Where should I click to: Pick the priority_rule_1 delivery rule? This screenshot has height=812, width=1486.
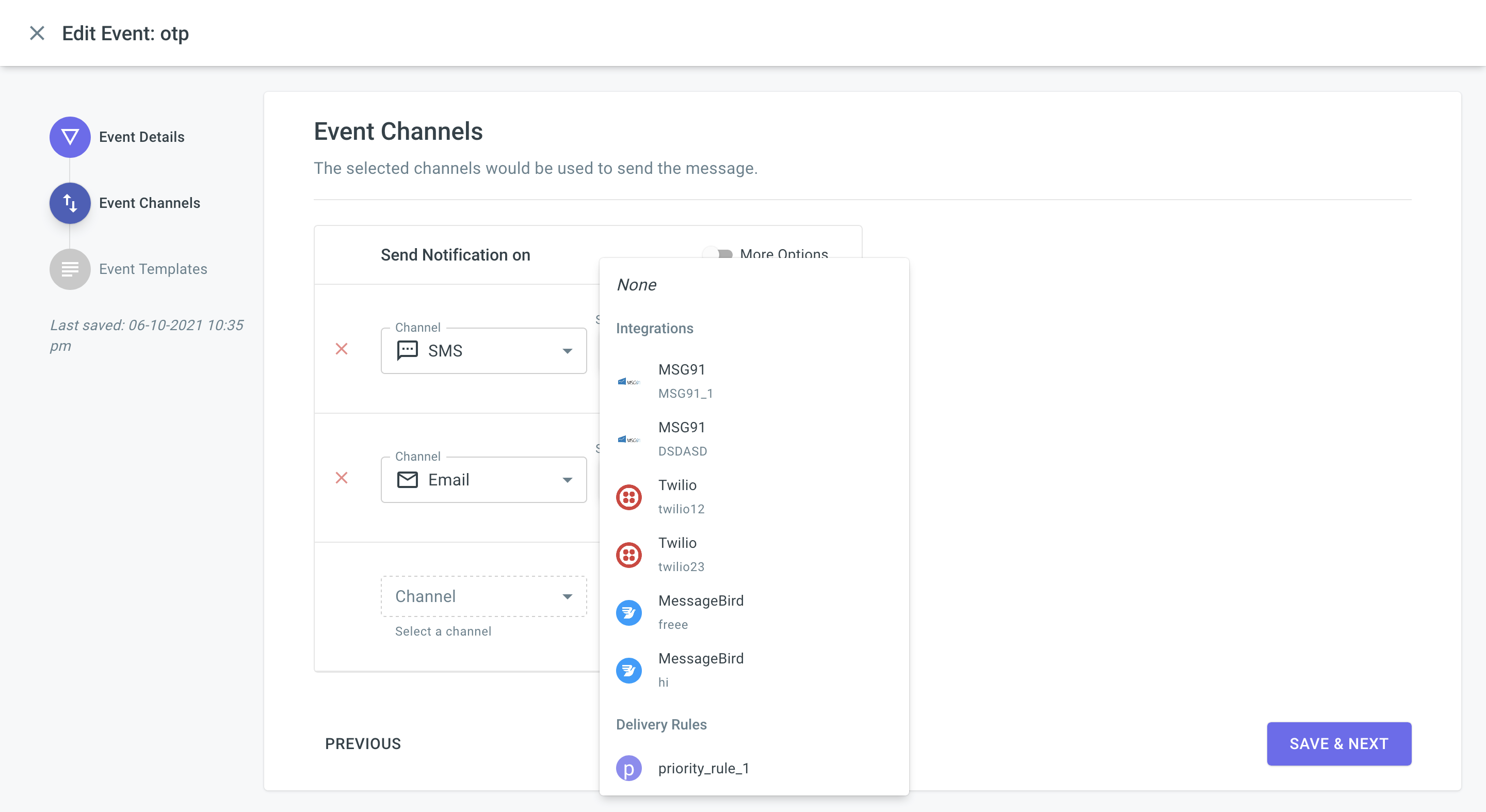click(x=703, y=768)
